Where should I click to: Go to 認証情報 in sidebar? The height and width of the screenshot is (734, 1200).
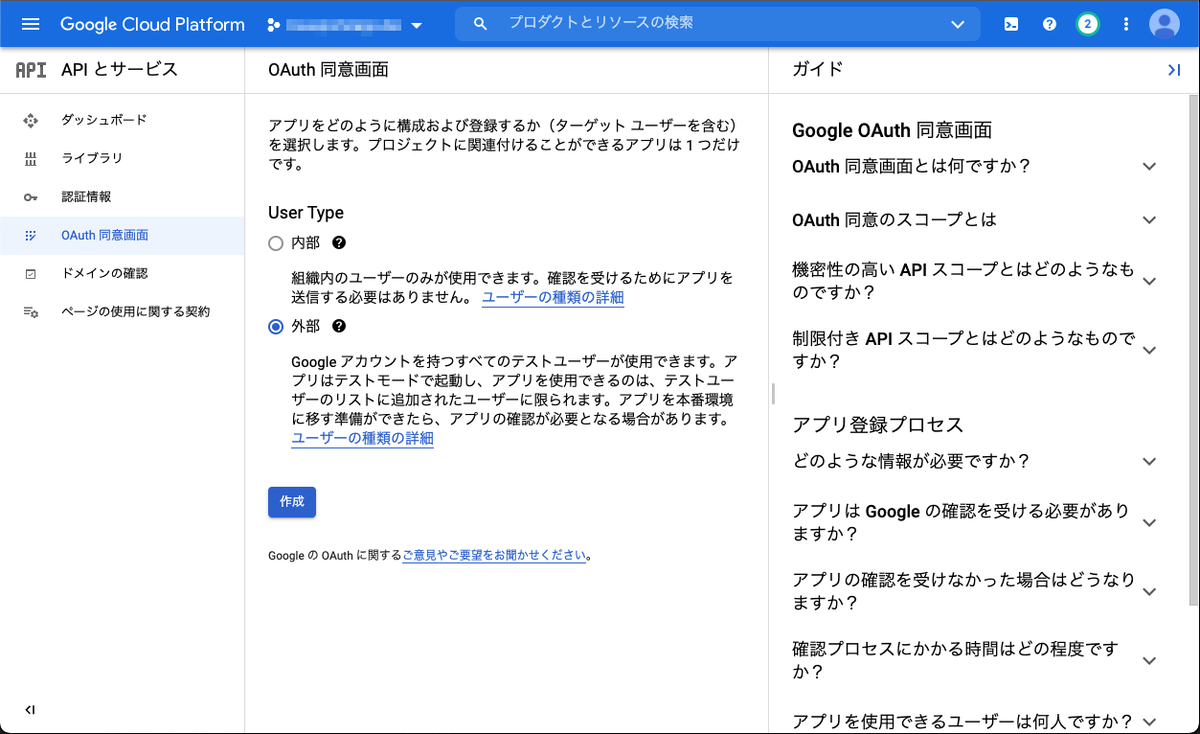click(x=122, y=197)
